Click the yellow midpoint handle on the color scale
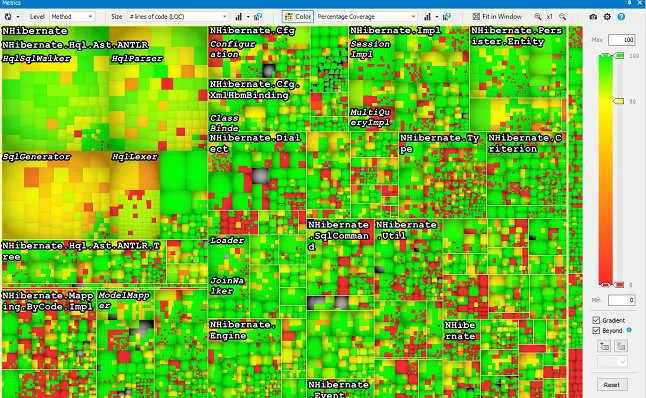This screenshot has width=646, height=398. [x=619, y=101]
